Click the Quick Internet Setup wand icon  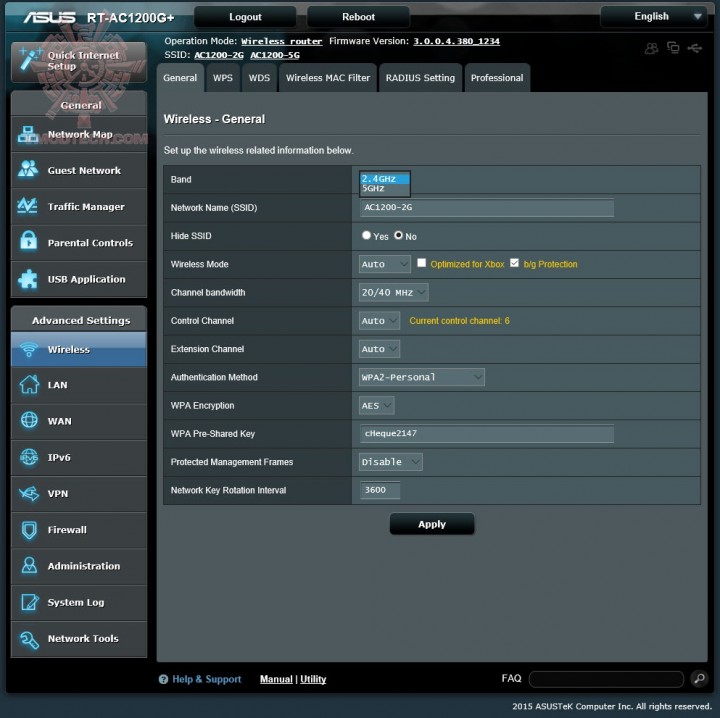29,59
